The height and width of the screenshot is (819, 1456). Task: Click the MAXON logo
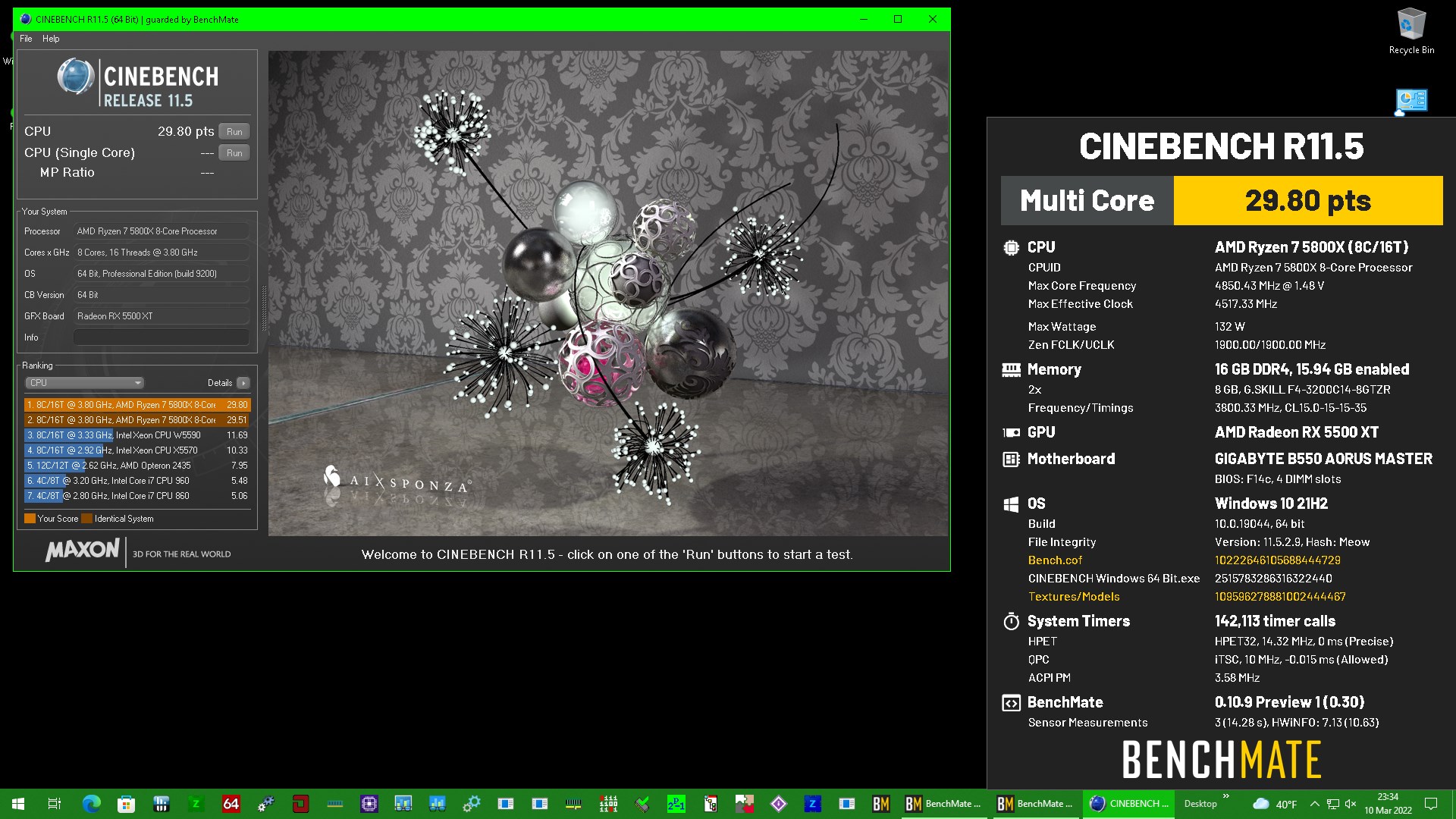click(x=82, y=550)
